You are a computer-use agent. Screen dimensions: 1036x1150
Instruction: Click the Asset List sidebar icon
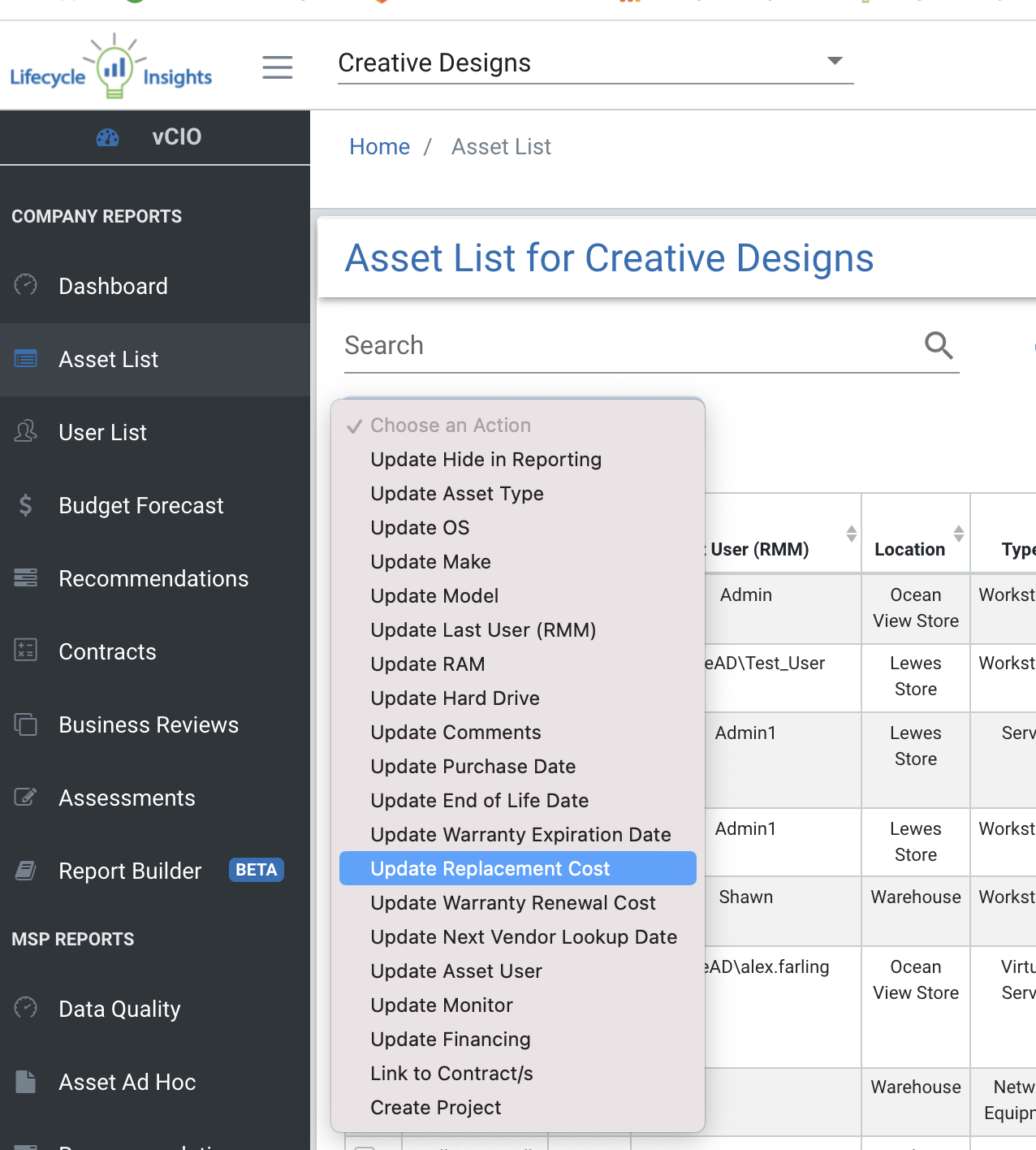[x=26, y=358]
